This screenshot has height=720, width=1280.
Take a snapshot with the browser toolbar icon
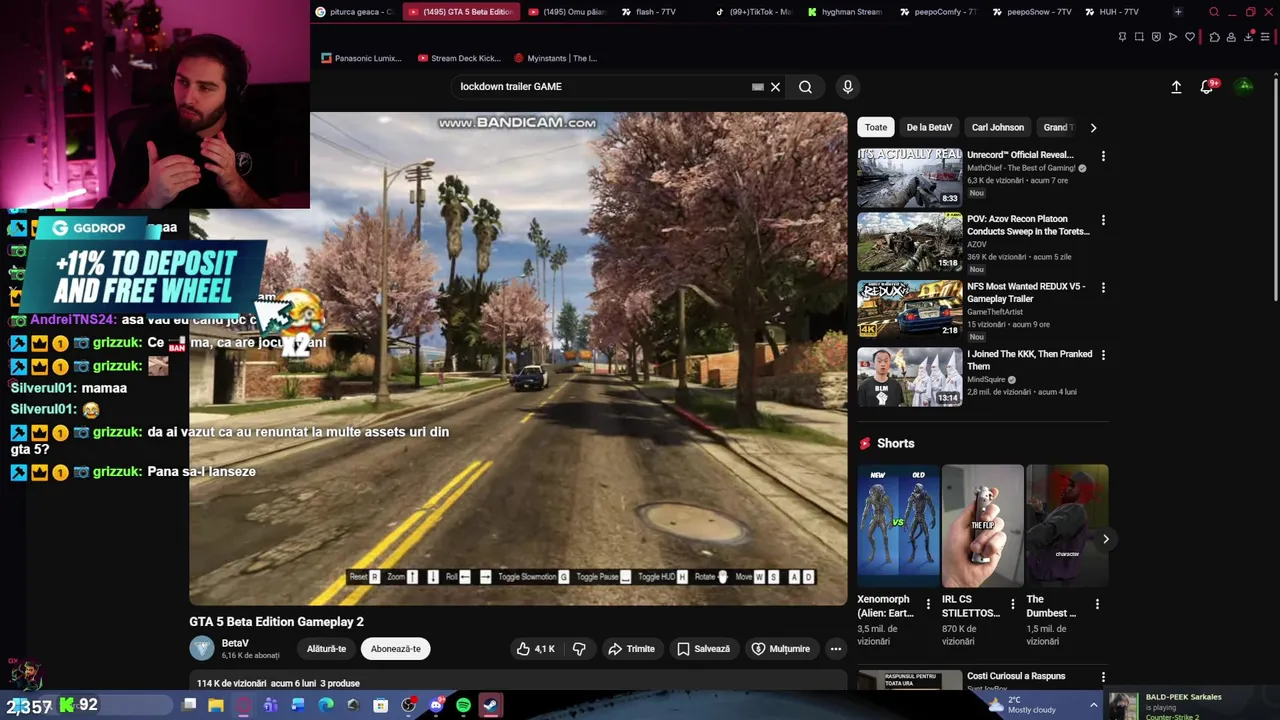click(x=1139, y=37)
